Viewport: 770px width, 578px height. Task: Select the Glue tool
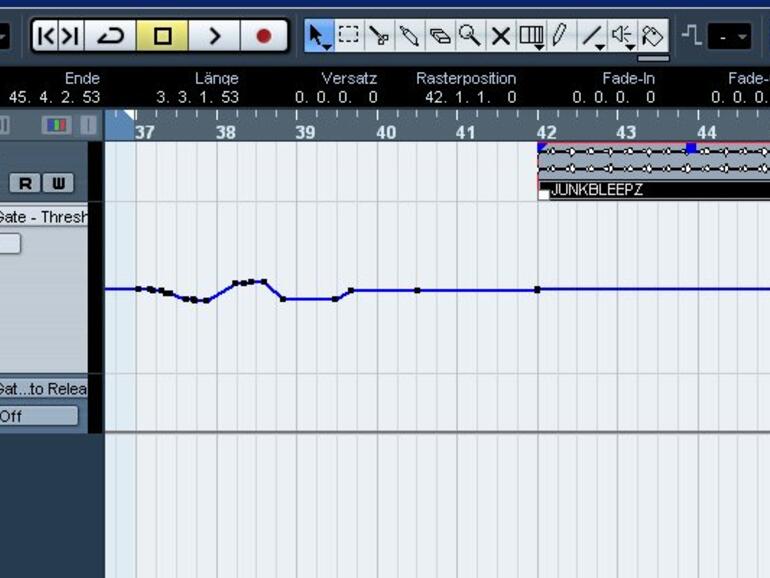pyautogui.click(x=409, y=36)
